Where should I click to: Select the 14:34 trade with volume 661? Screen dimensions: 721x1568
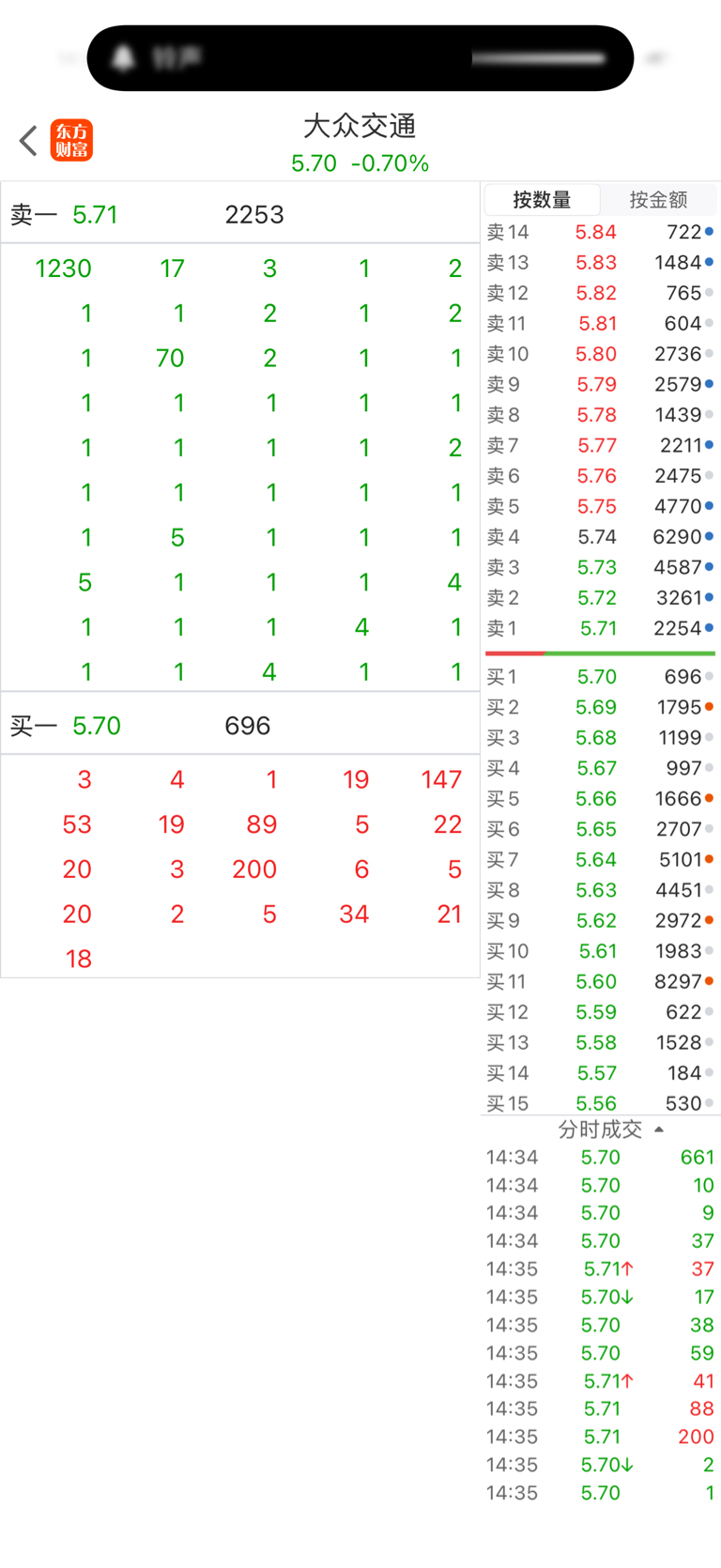click(600, 1158)
